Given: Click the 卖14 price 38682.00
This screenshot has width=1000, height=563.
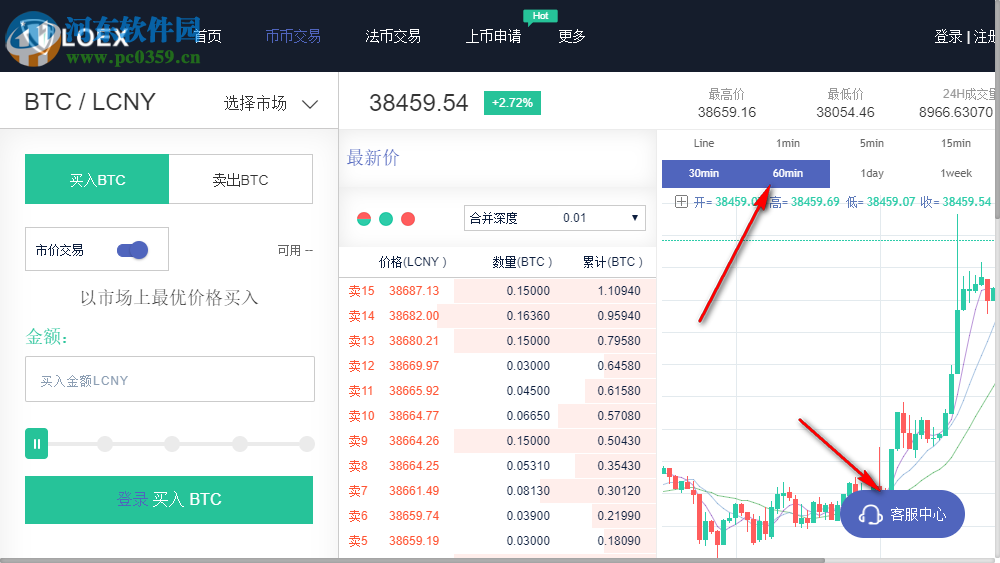Looking at the screenshot, I should (414, 316).
